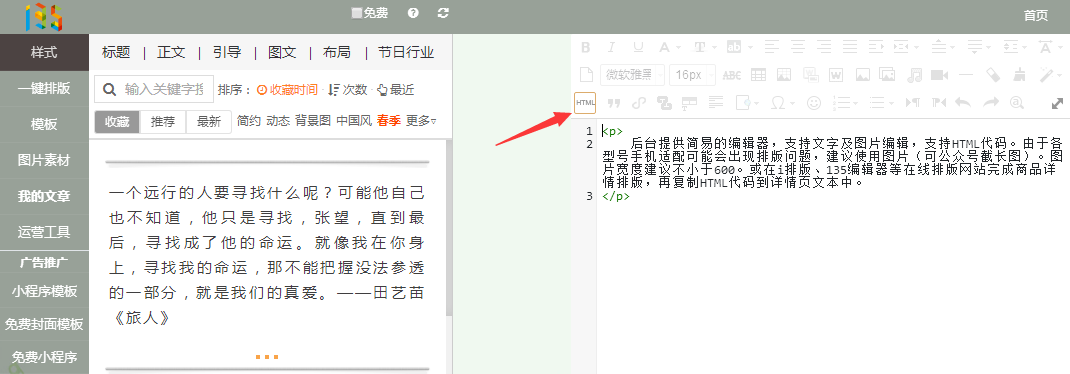Insert a single image

[x=863, y=74]
